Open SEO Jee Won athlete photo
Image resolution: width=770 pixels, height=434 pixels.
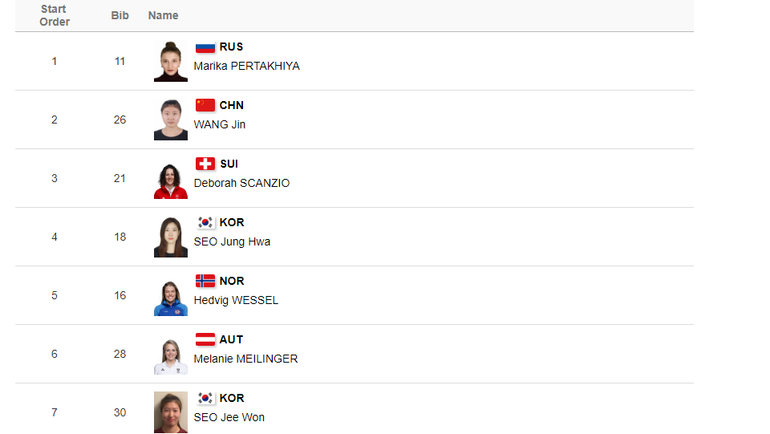coord(171,412)
